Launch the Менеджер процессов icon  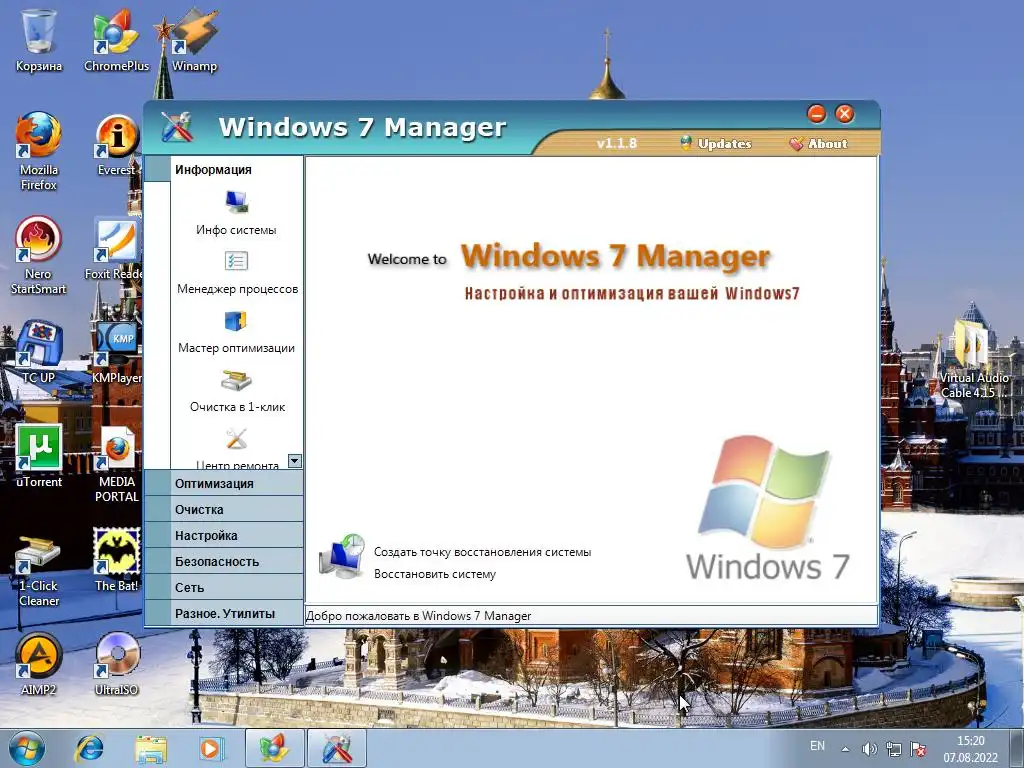pyautogui.click(x=236, y=261)
